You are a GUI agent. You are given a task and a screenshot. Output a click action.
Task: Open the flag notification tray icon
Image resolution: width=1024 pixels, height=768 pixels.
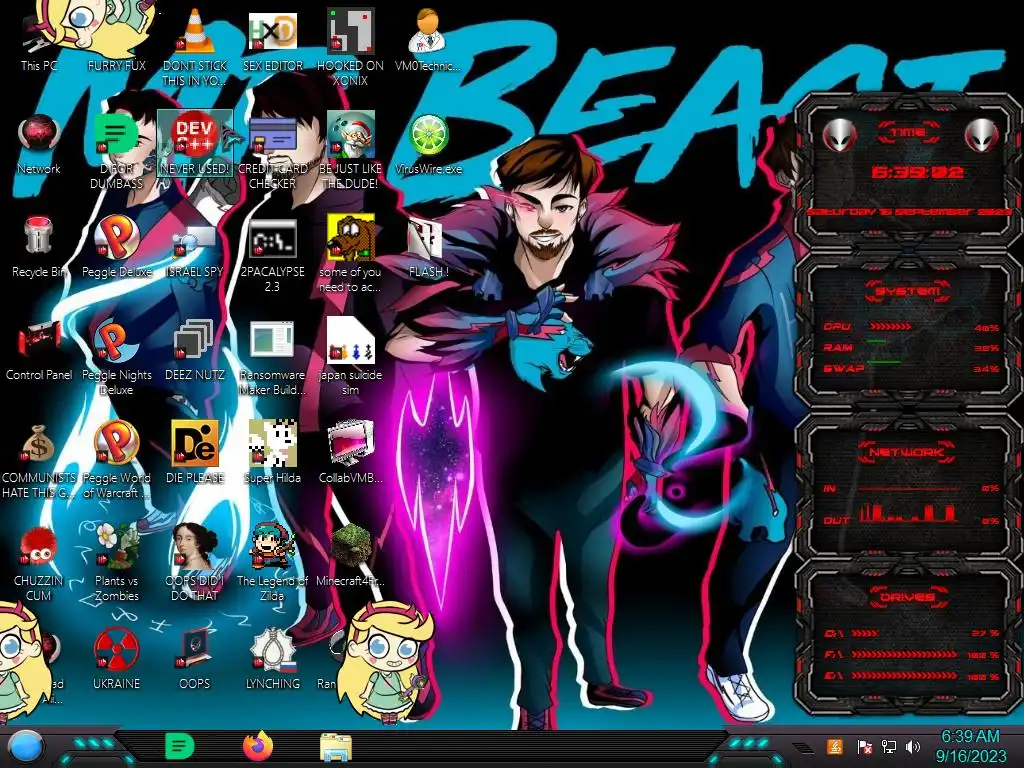(863, 746)
